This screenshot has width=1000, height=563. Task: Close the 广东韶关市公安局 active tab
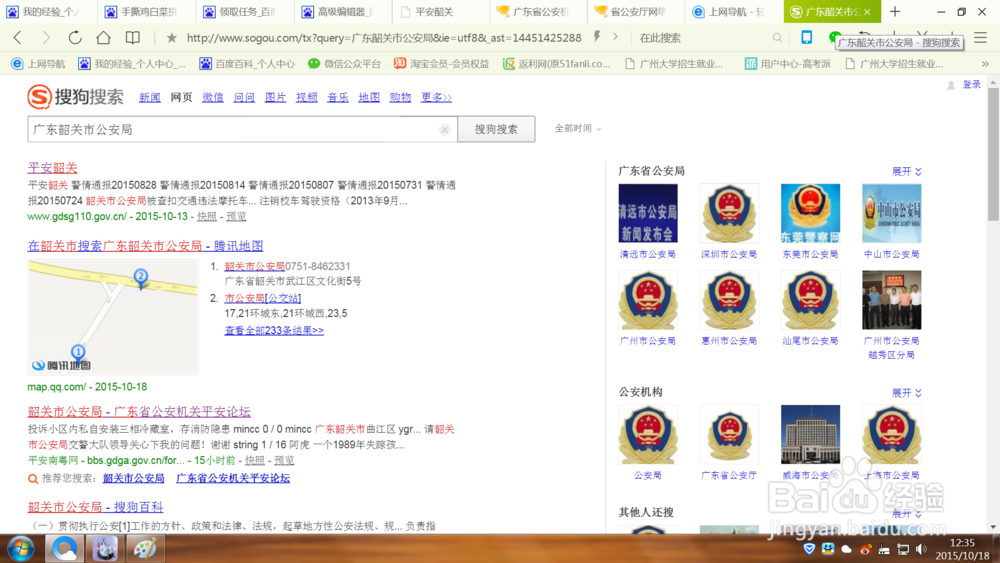tap(867, 11)
